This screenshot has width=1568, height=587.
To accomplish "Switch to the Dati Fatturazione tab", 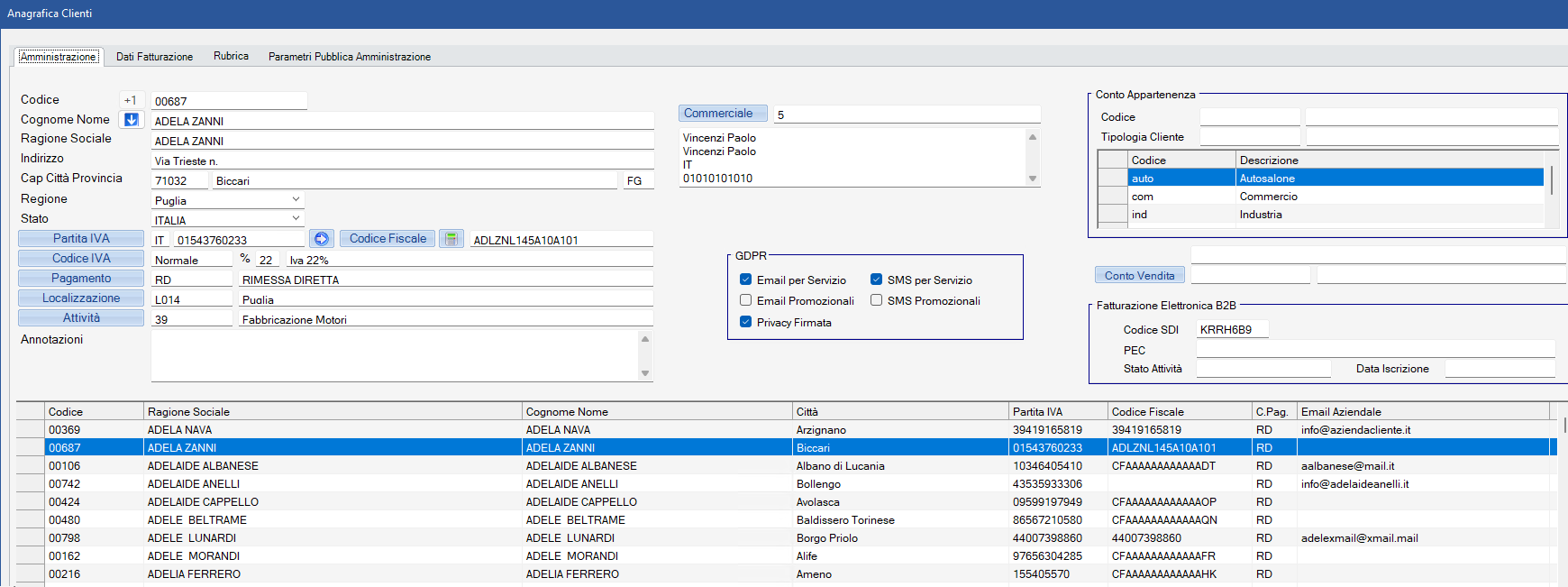I will [x=154, y=57].
